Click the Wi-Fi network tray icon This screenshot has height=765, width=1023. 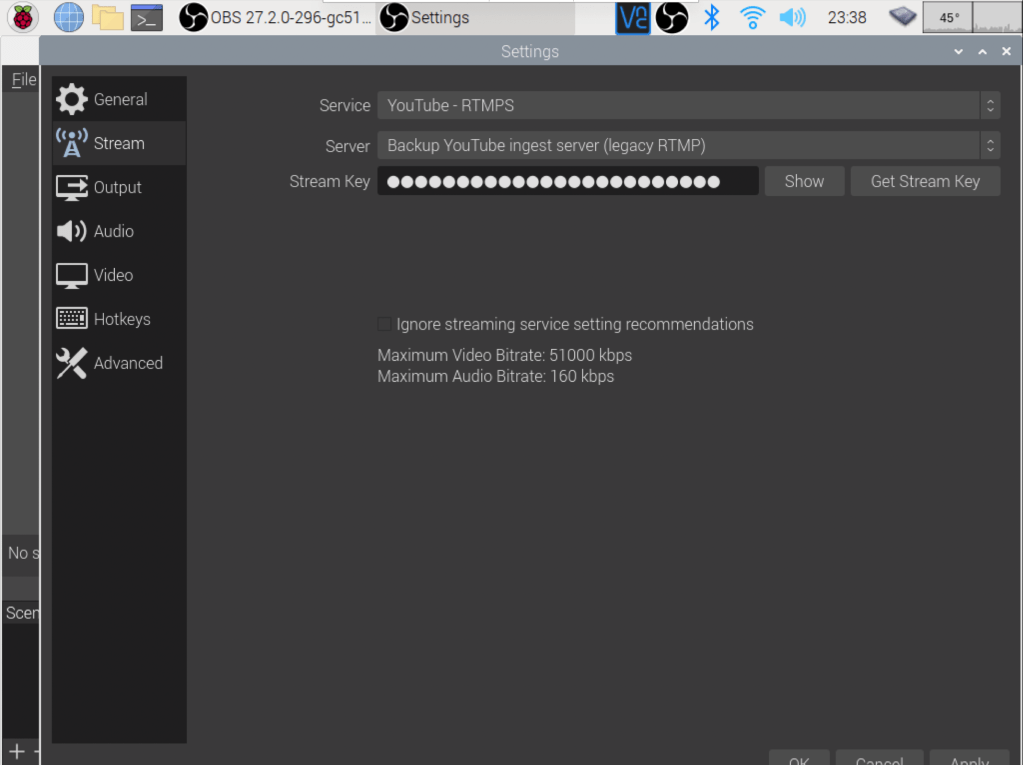752,17
